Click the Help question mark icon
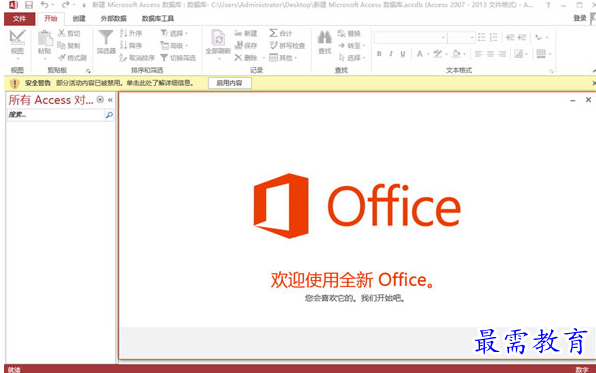The image size is (596, 373). click(x=548, y=5)
